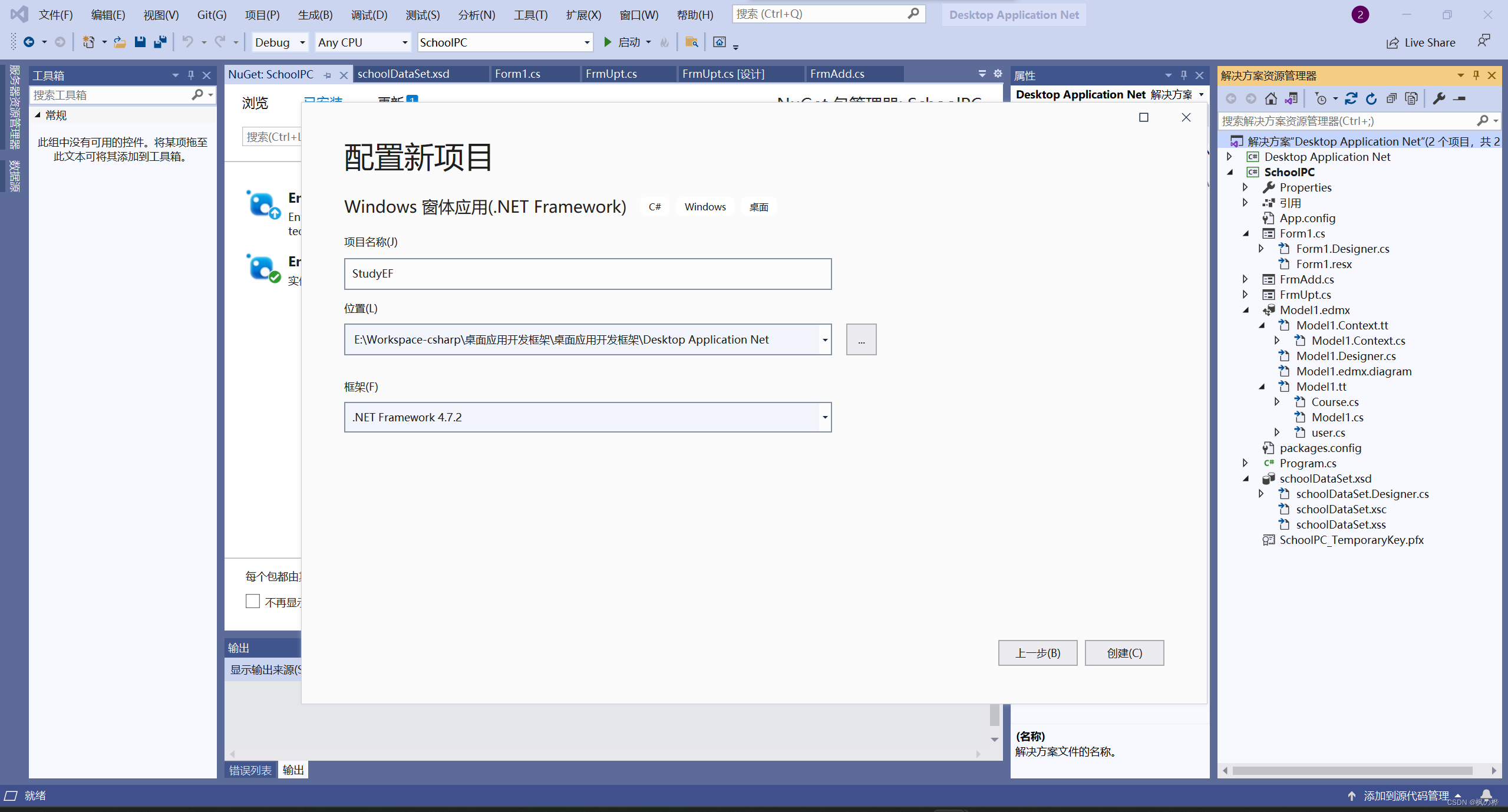Viewport: 1508px width, 812px height.
Task: Click the Redo action icon
Action: [219, 42]
